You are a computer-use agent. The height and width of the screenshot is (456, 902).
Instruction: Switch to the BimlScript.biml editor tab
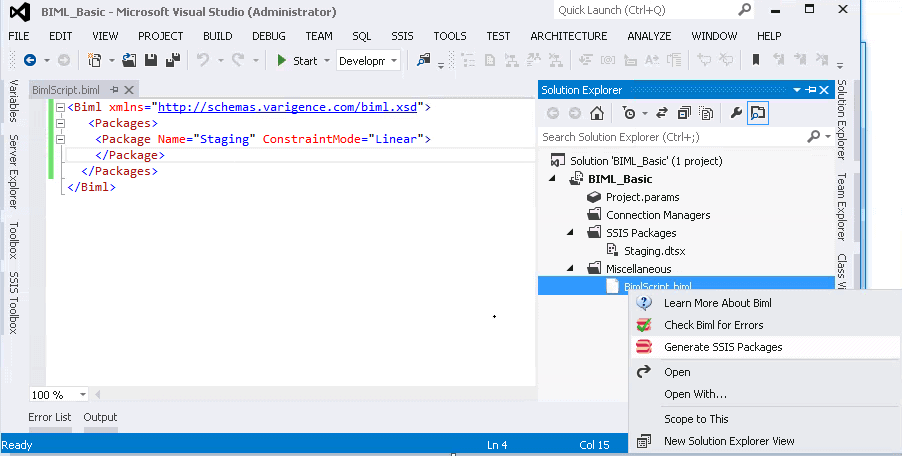click(66, 90)
